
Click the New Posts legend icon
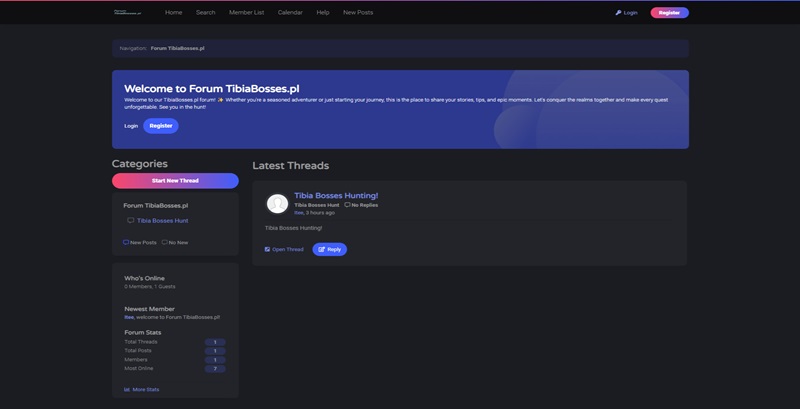pos(126,242)
